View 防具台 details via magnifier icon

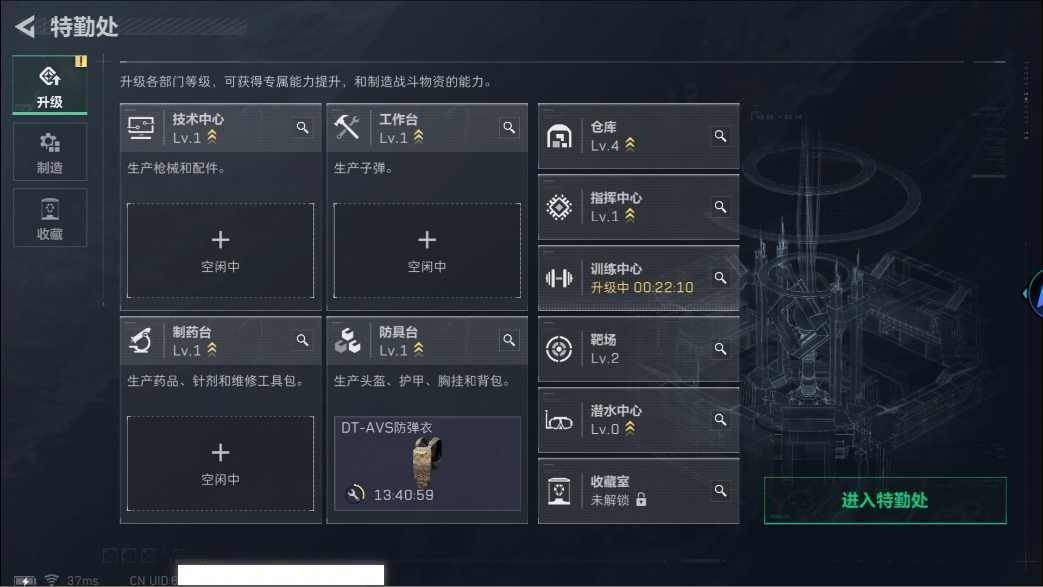(509, 340)
